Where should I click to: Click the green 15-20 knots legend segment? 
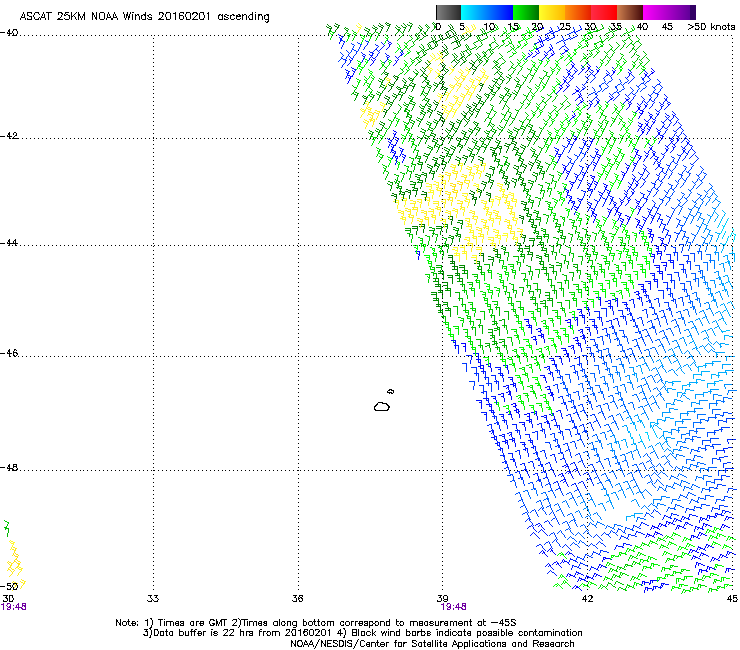coord(526,12)
